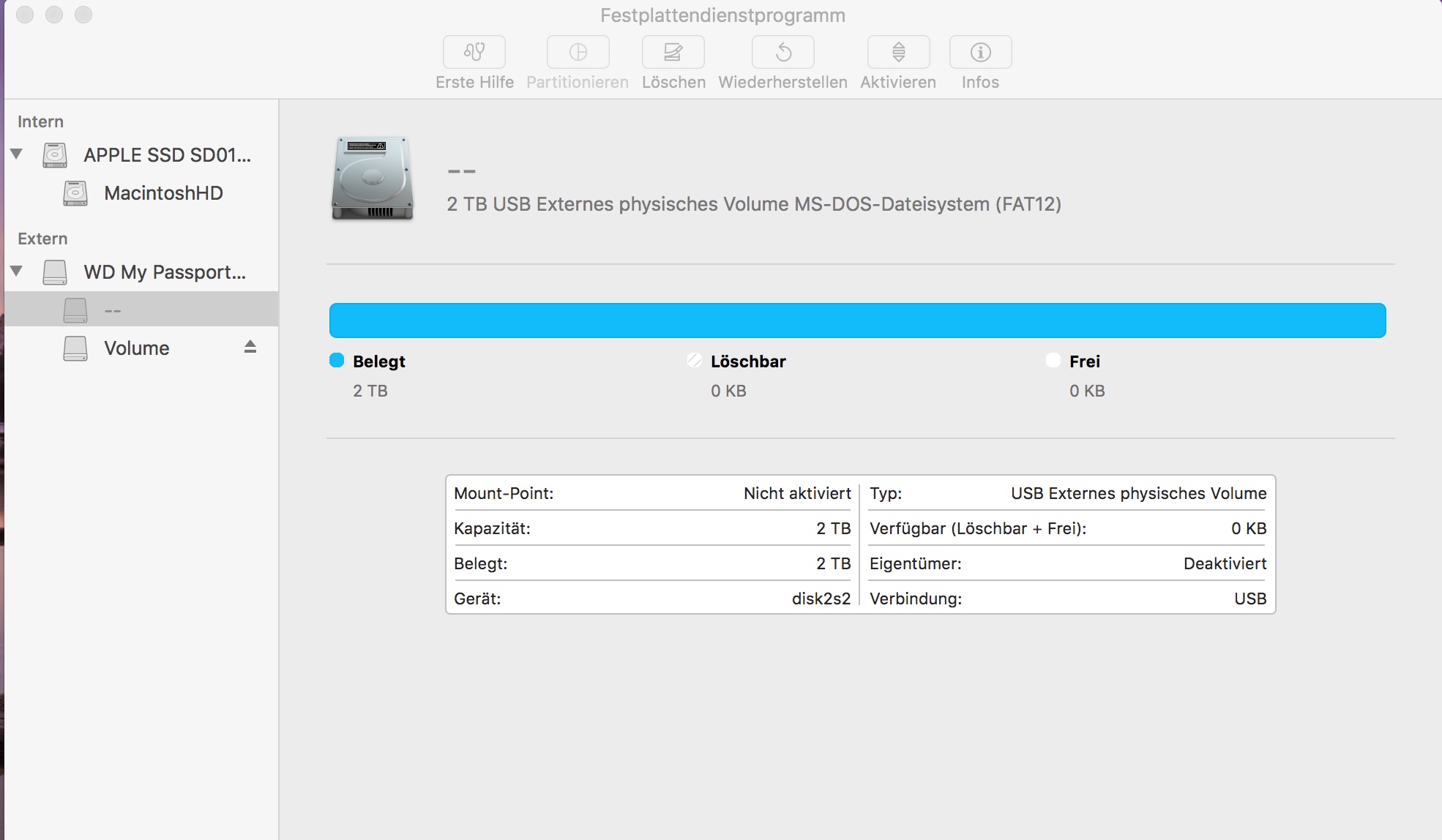Click the disk2s2 device value
The image size is (1442, 840).
[x=821, y=599]
